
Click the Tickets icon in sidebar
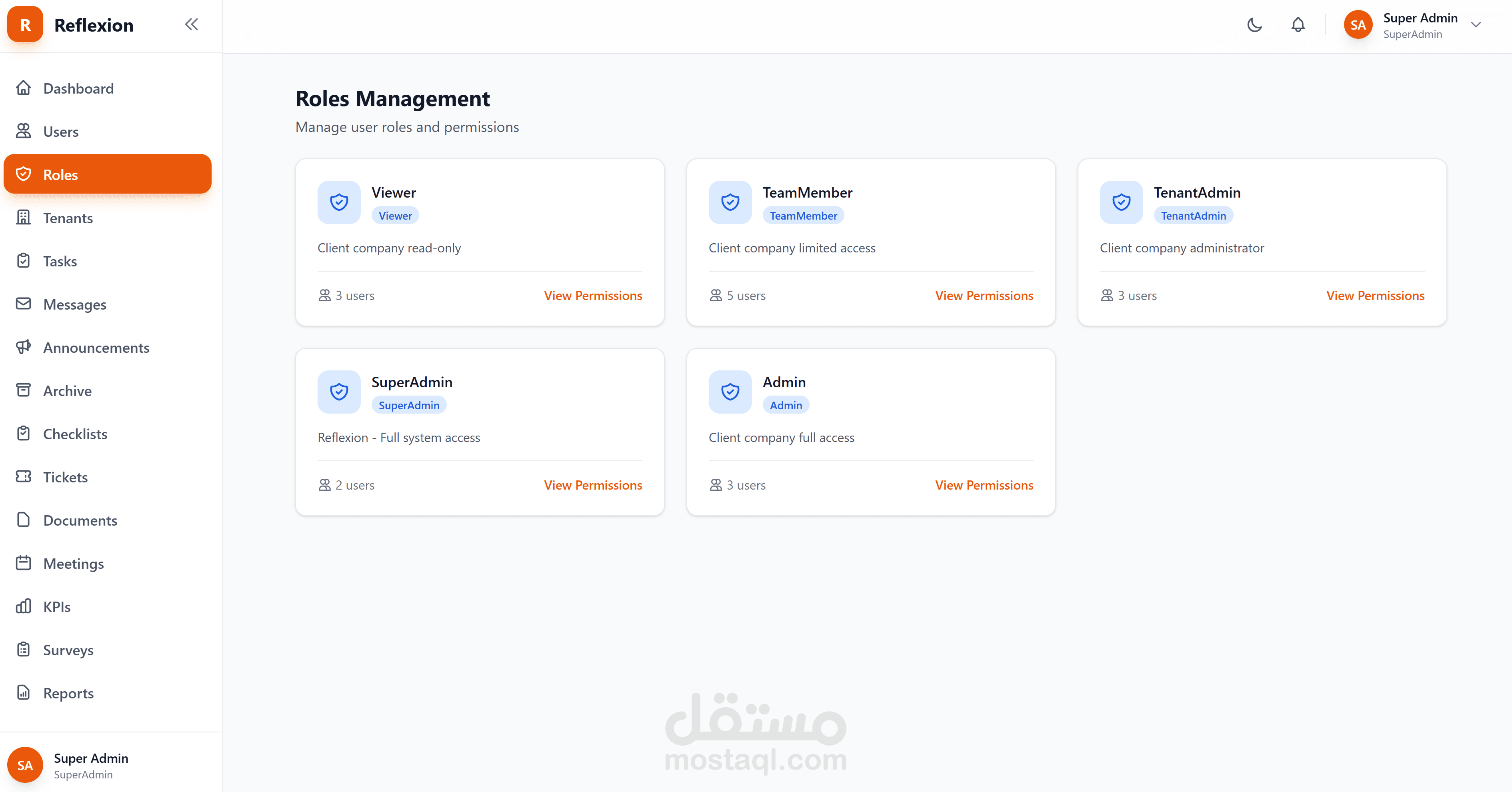(24, 477)
